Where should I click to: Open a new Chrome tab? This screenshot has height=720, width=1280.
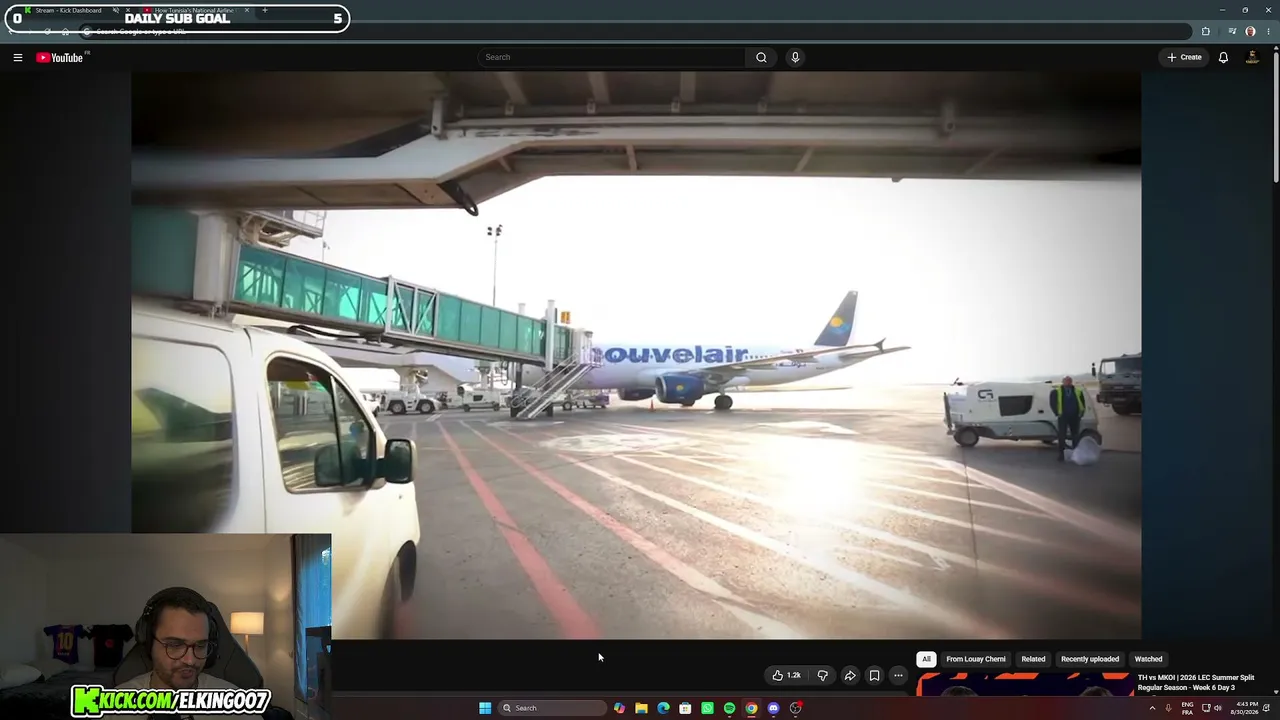tap(265, 10)
